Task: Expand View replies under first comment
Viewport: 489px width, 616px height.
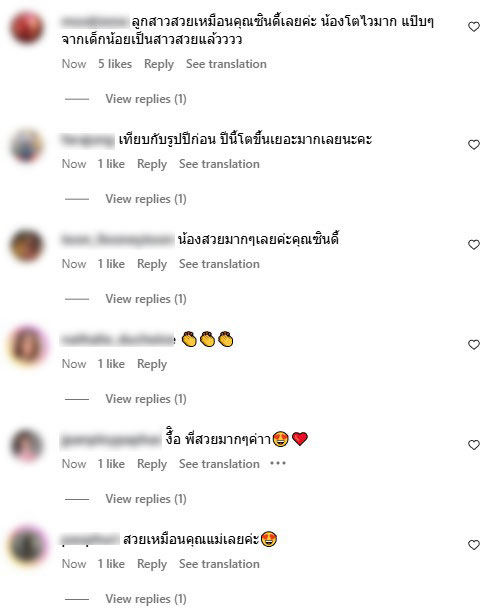Action: pos(146,99)
